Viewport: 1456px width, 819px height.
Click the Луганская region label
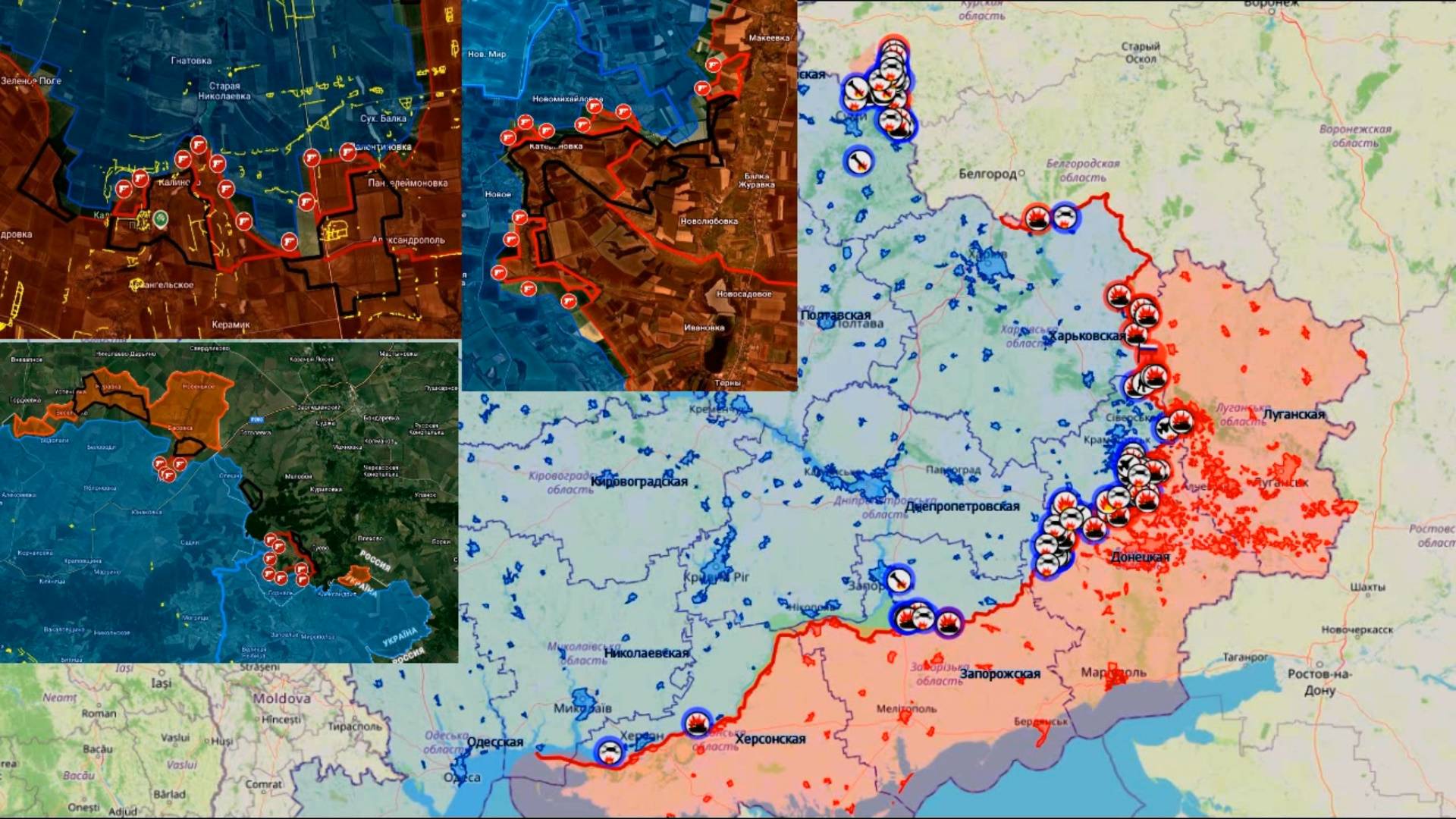(1293, 414)
